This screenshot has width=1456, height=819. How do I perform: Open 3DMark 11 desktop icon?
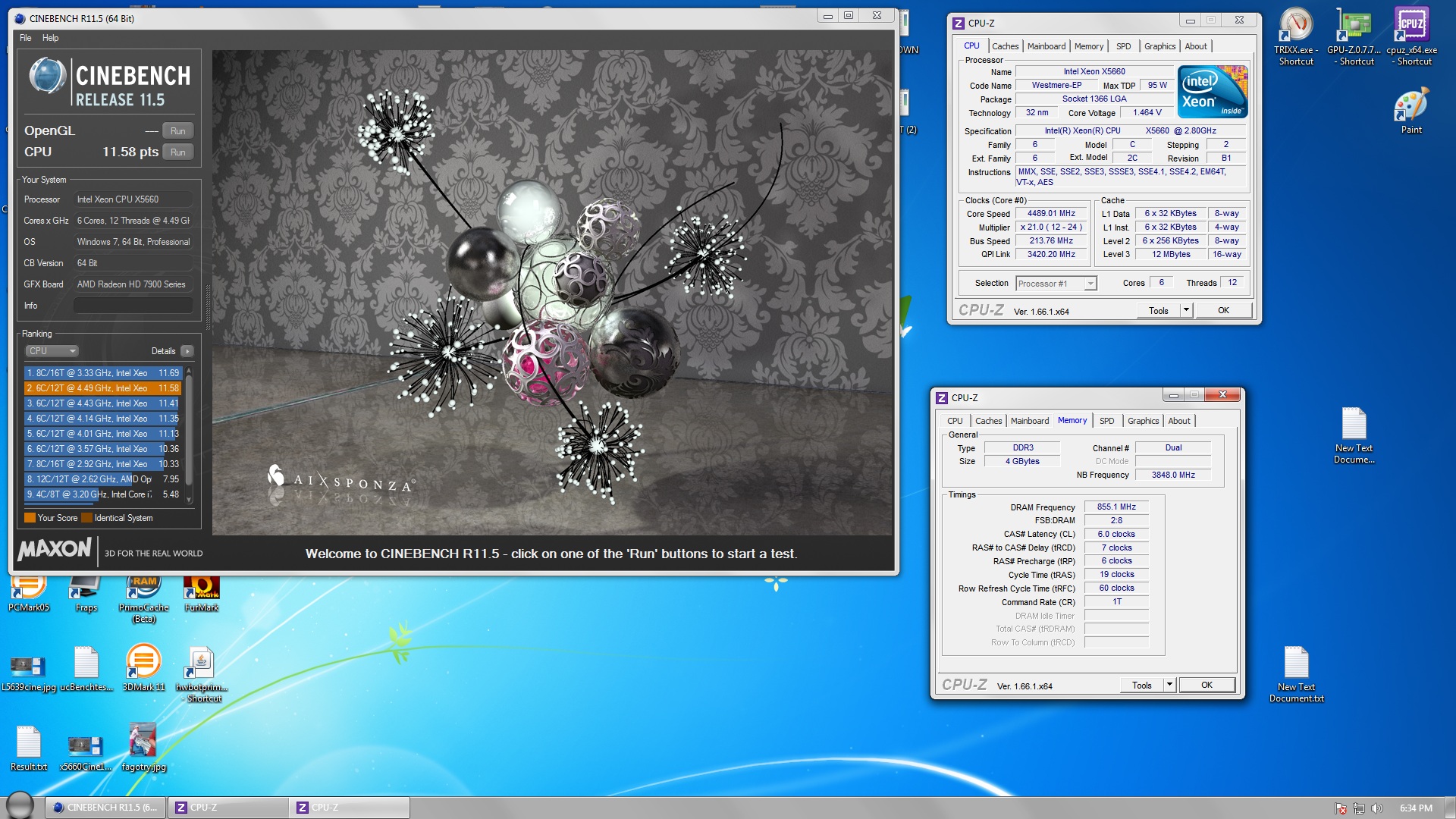click(x=143, y=668)
